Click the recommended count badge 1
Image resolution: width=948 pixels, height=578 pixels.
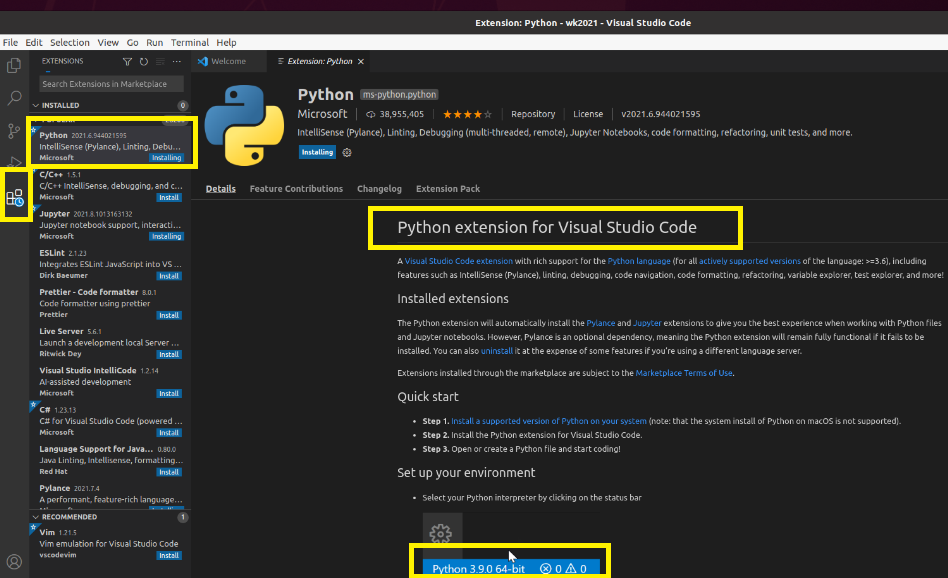[x=183, y=518]
